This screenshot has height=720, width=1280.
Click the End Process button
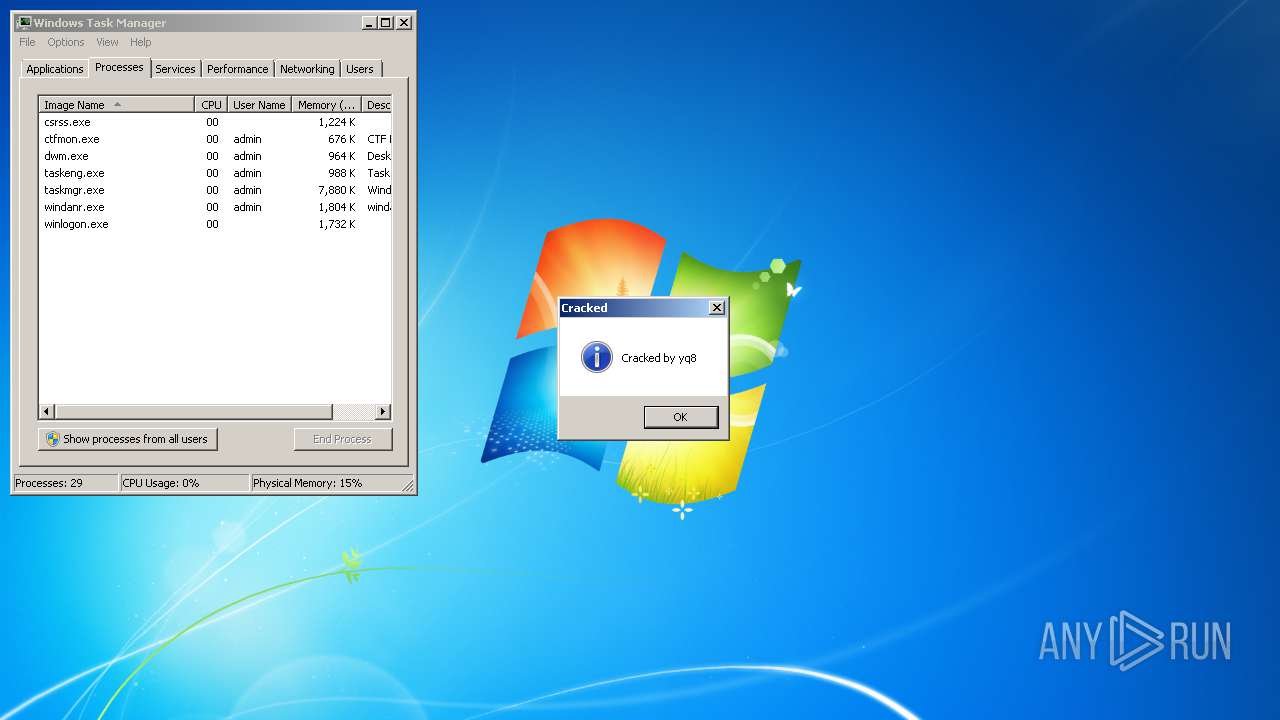point(343,439)
